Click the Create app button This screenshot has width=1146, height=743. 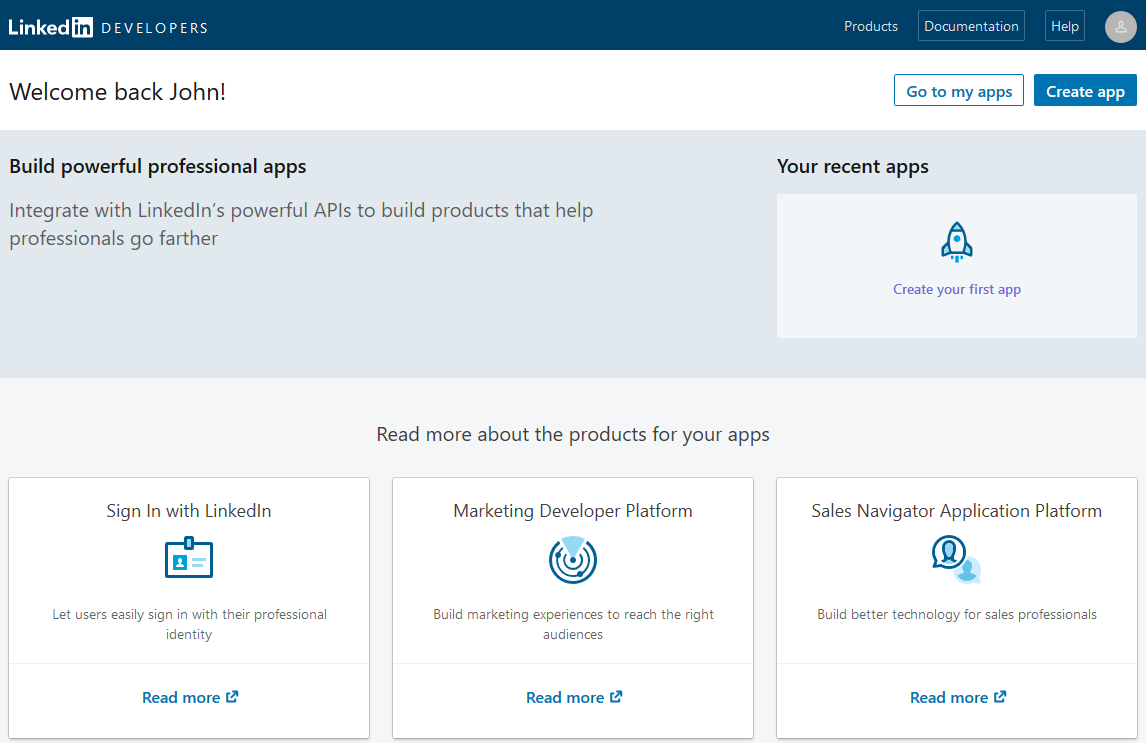[1085, 91]
